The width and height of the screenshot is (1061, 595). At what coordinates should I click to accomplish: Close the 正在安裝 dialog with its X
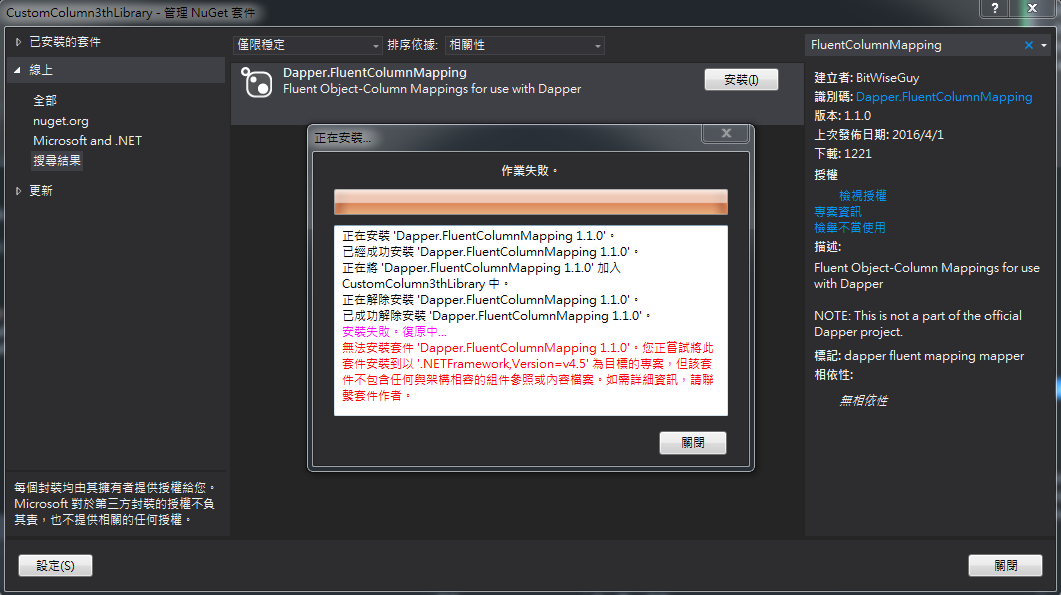tap(725, 133)
